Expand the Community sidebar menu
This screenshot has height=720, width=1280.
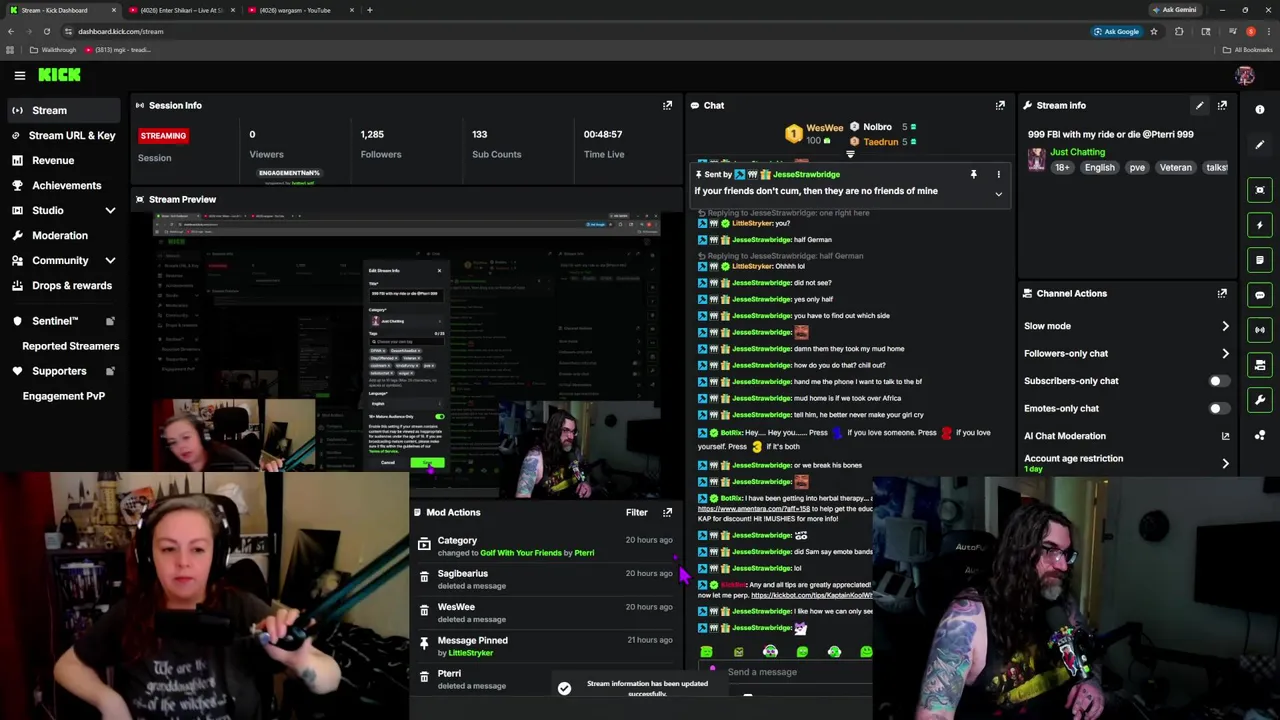[110, 260]
